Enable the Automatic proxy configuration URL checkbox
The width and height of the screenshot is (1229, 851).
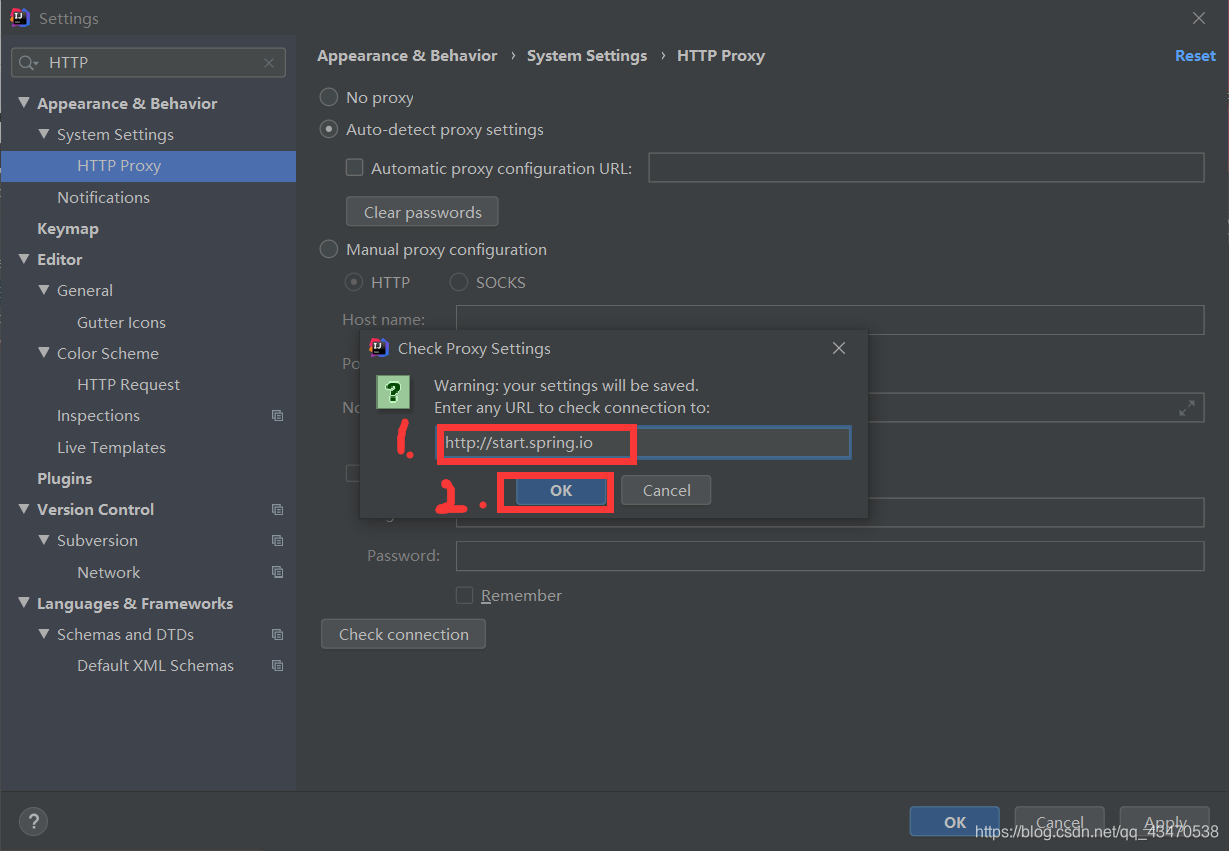tap(354, 168)
